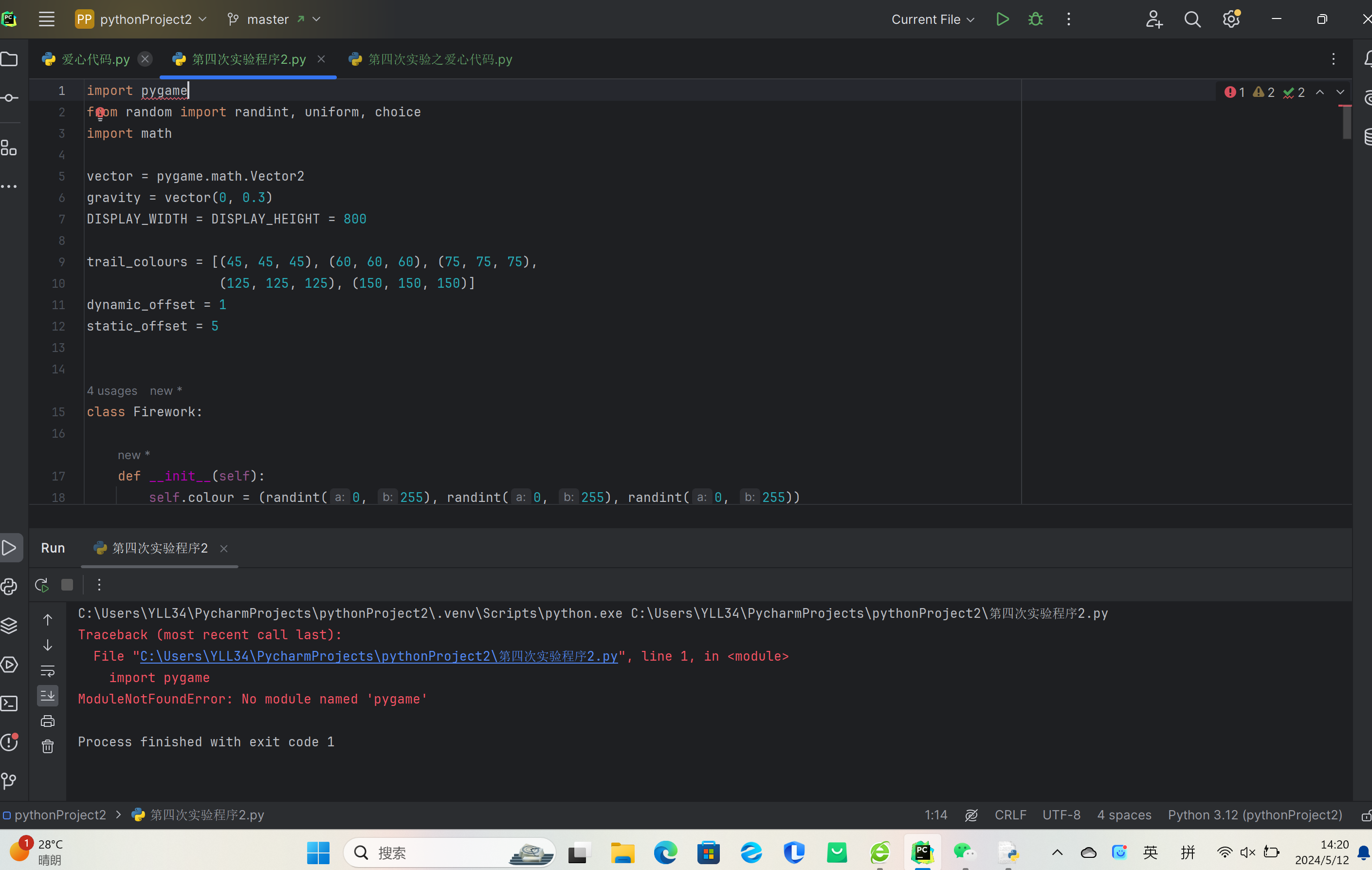Click the editor vertical scrollbar thumb

click(1347, 123)
